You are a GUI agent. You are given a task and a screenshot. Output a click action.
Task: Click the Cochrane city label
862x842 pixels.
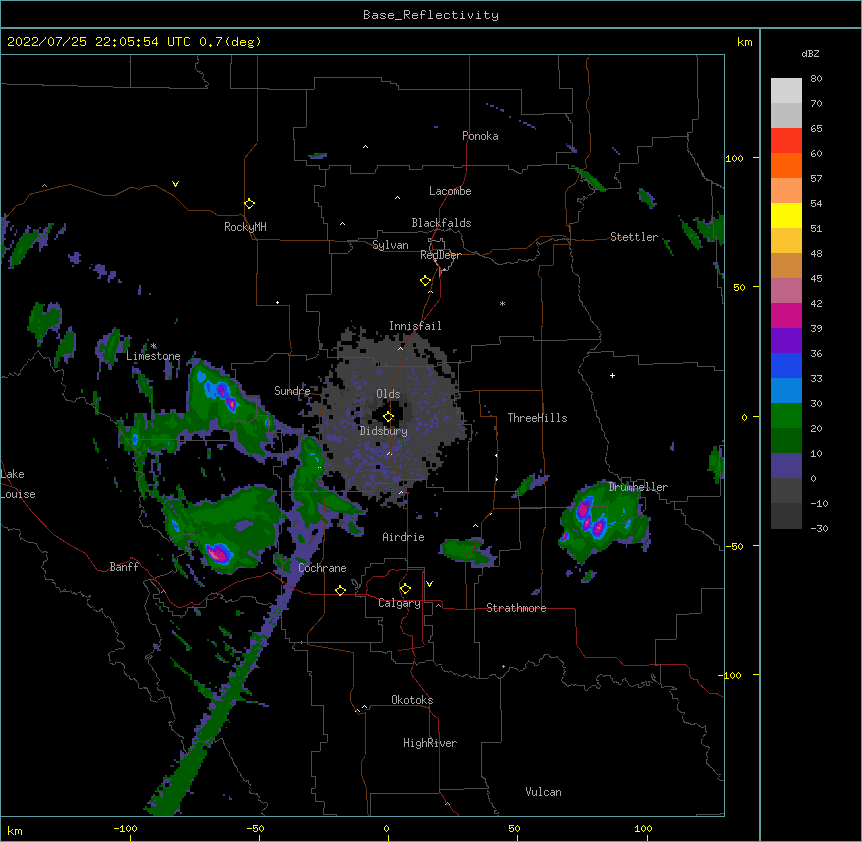(322, 568)
